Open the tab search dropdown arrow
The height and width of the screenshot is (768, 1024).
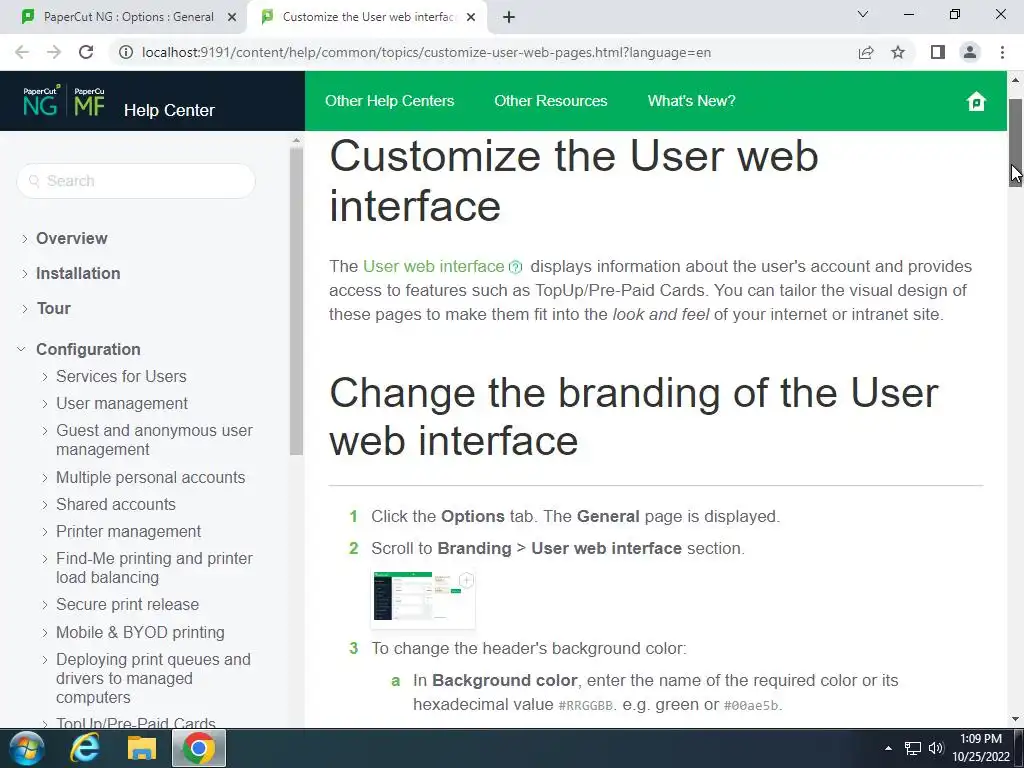pyautogui.click(x=863, y=14)
